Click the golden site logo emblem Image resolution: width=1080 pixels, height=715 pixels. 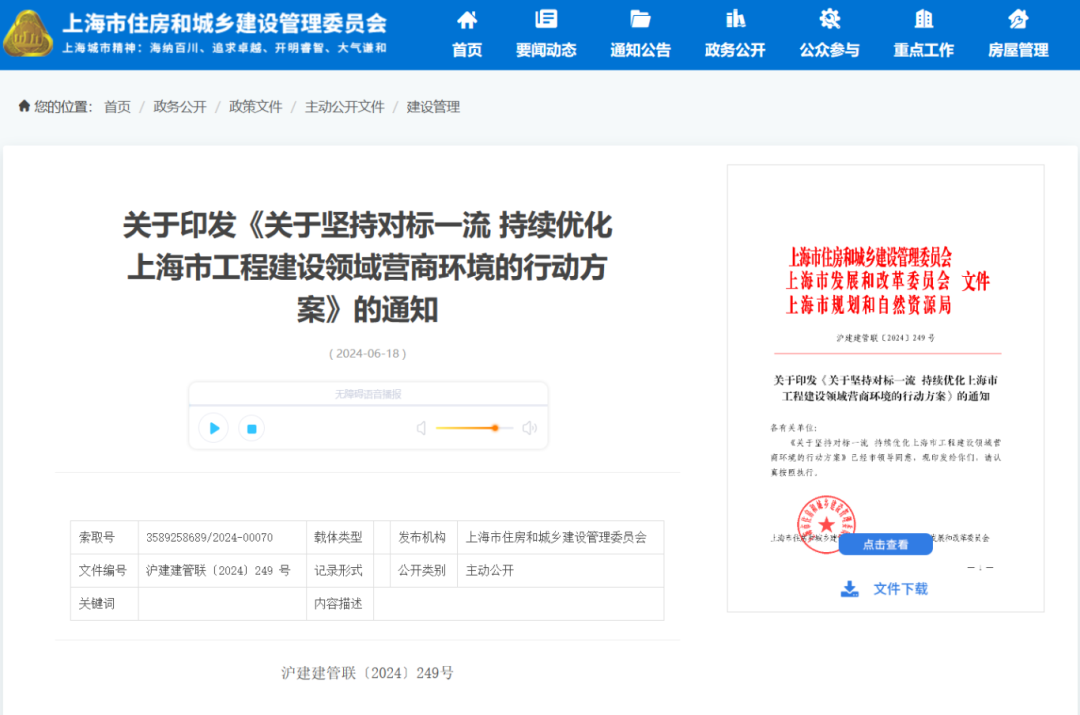(28, 34)
